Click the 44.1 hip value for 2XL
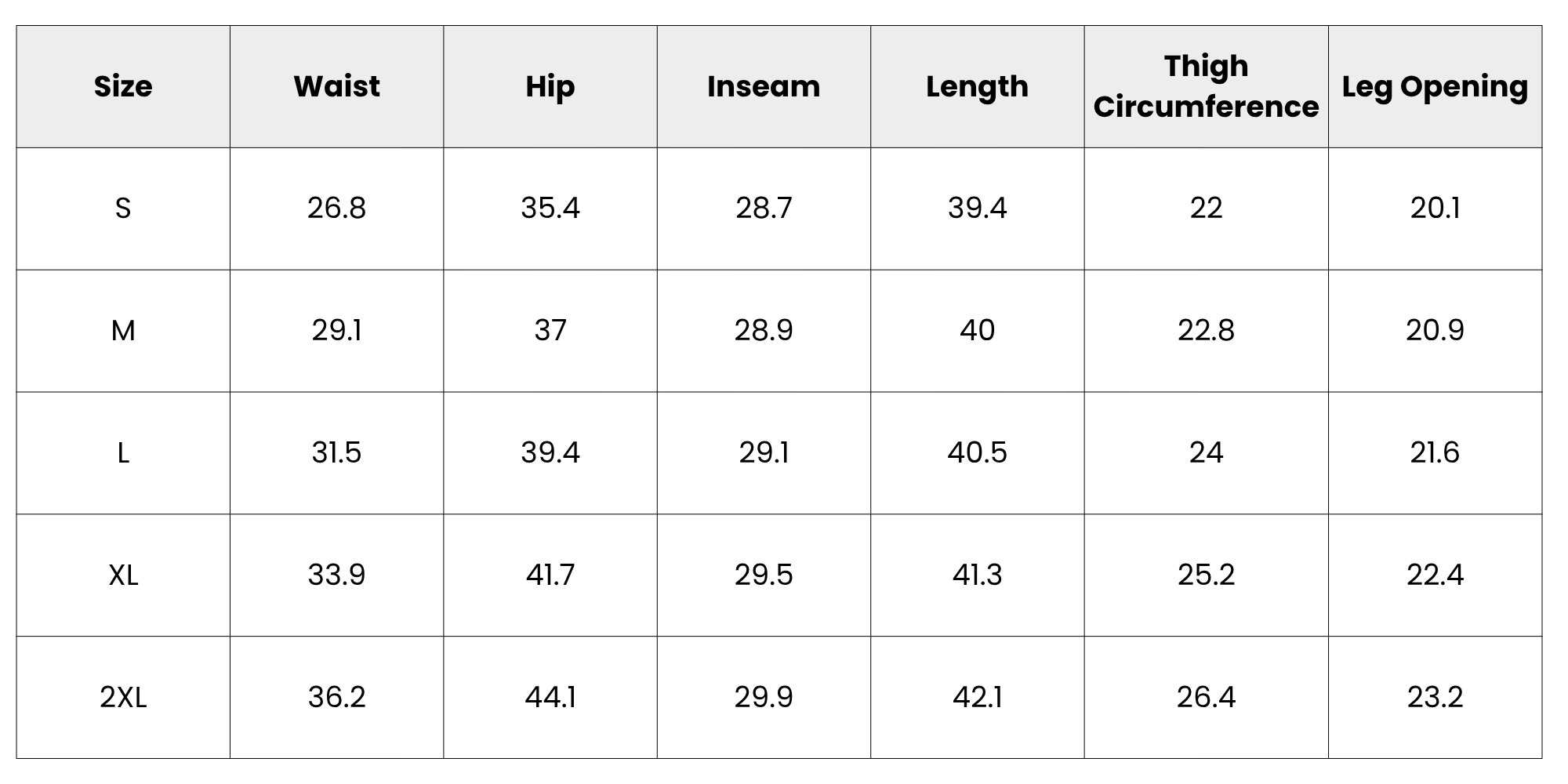 550,697
